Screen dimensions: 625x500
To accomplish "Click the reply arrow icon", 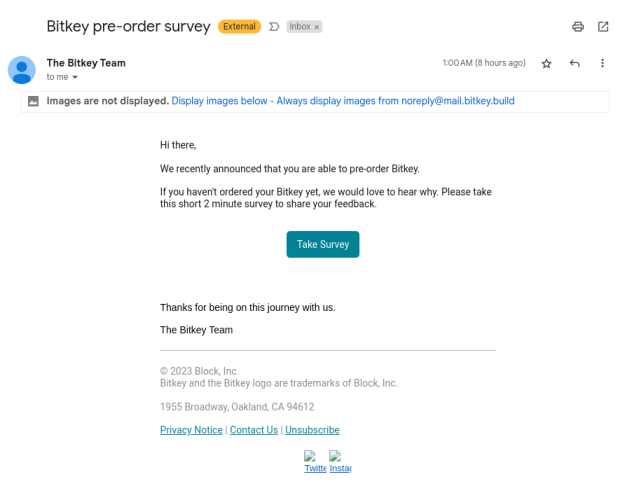I will tap(575, 64).
